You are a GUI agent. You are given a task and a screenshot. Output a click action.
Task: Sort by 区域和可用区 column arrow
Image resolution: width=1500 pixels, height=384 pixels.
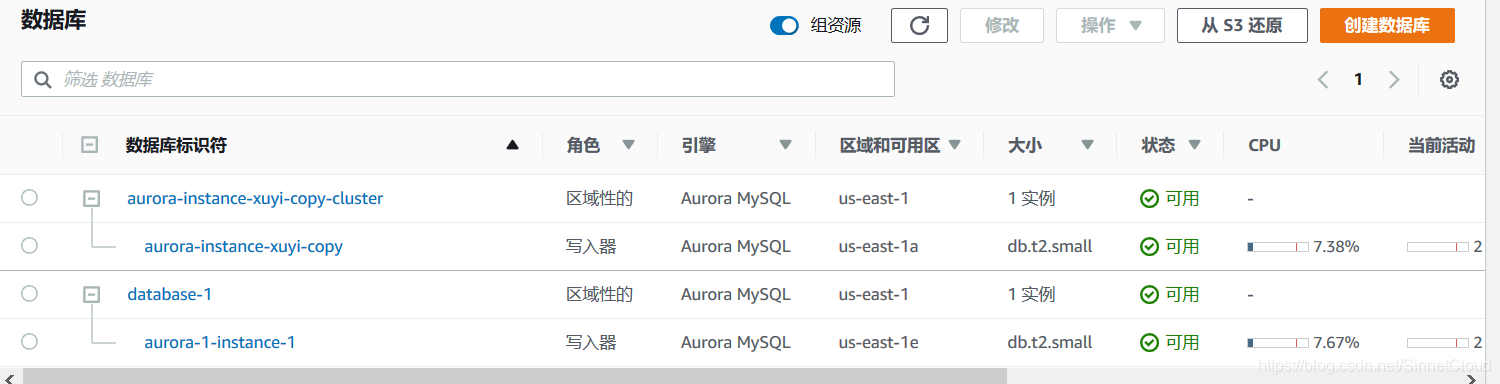point(954,145)
